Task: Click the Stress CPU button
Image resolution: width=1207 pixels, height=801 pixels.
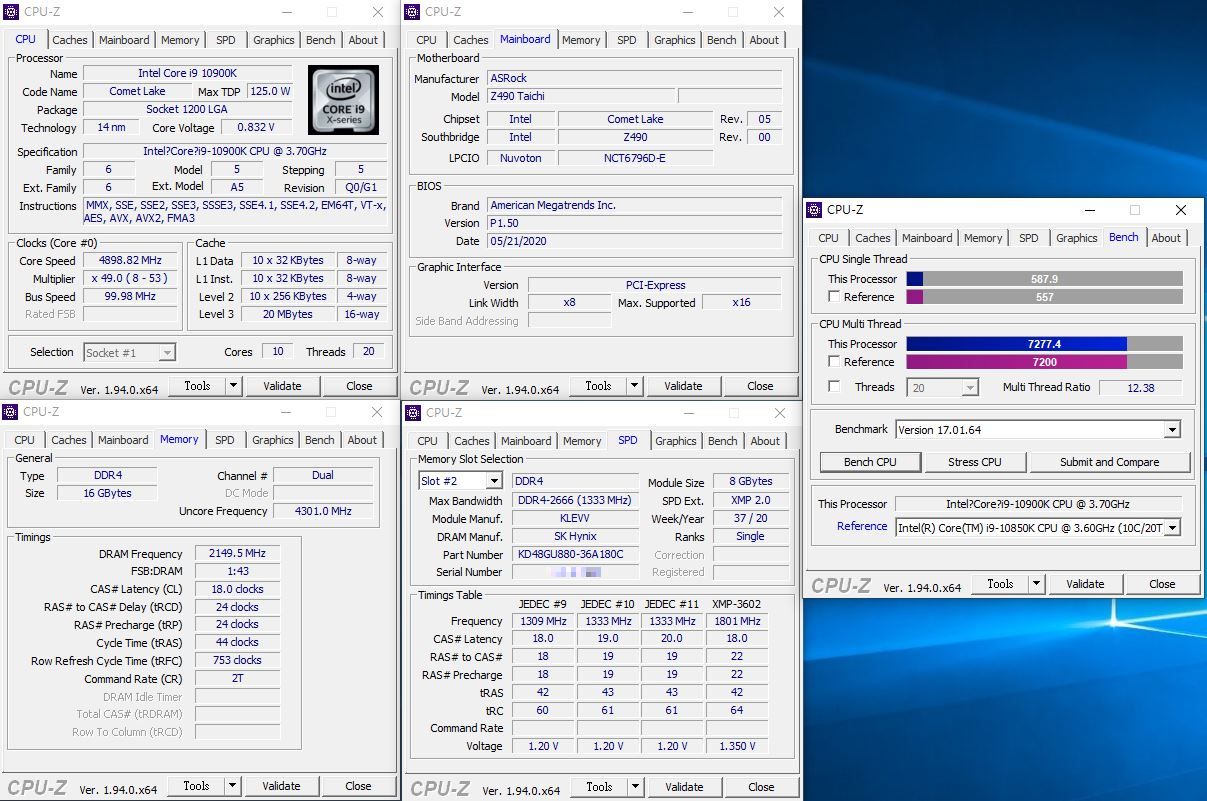Action: (x=975, y=462)
